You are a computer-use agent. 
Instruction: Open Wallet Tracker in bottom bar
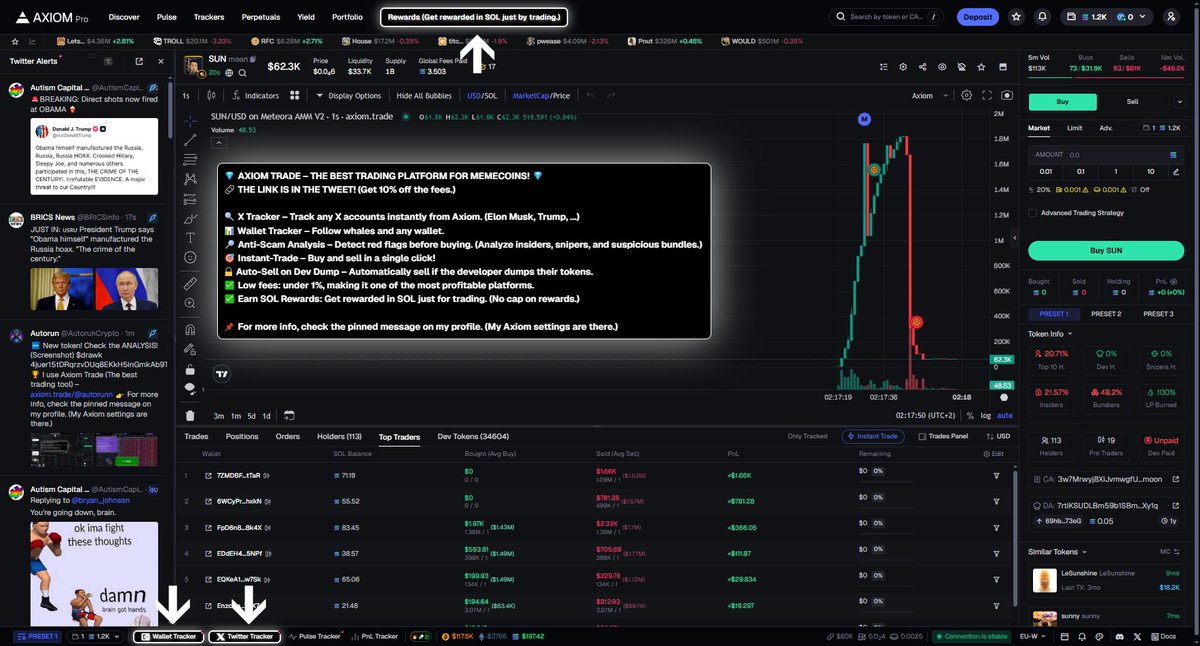(166, 636)
